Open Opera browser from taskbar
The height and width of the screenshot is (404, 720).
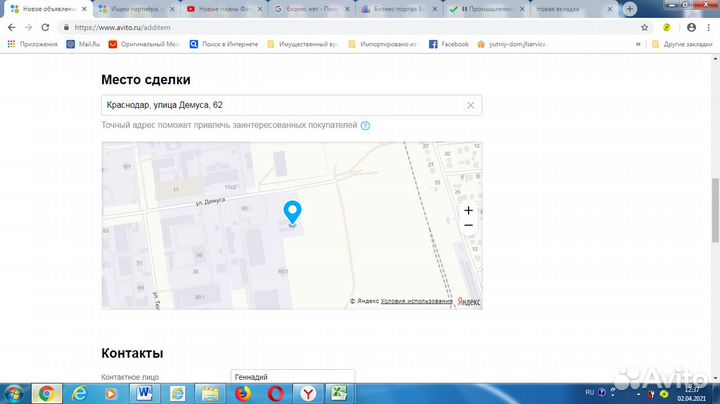276,393
